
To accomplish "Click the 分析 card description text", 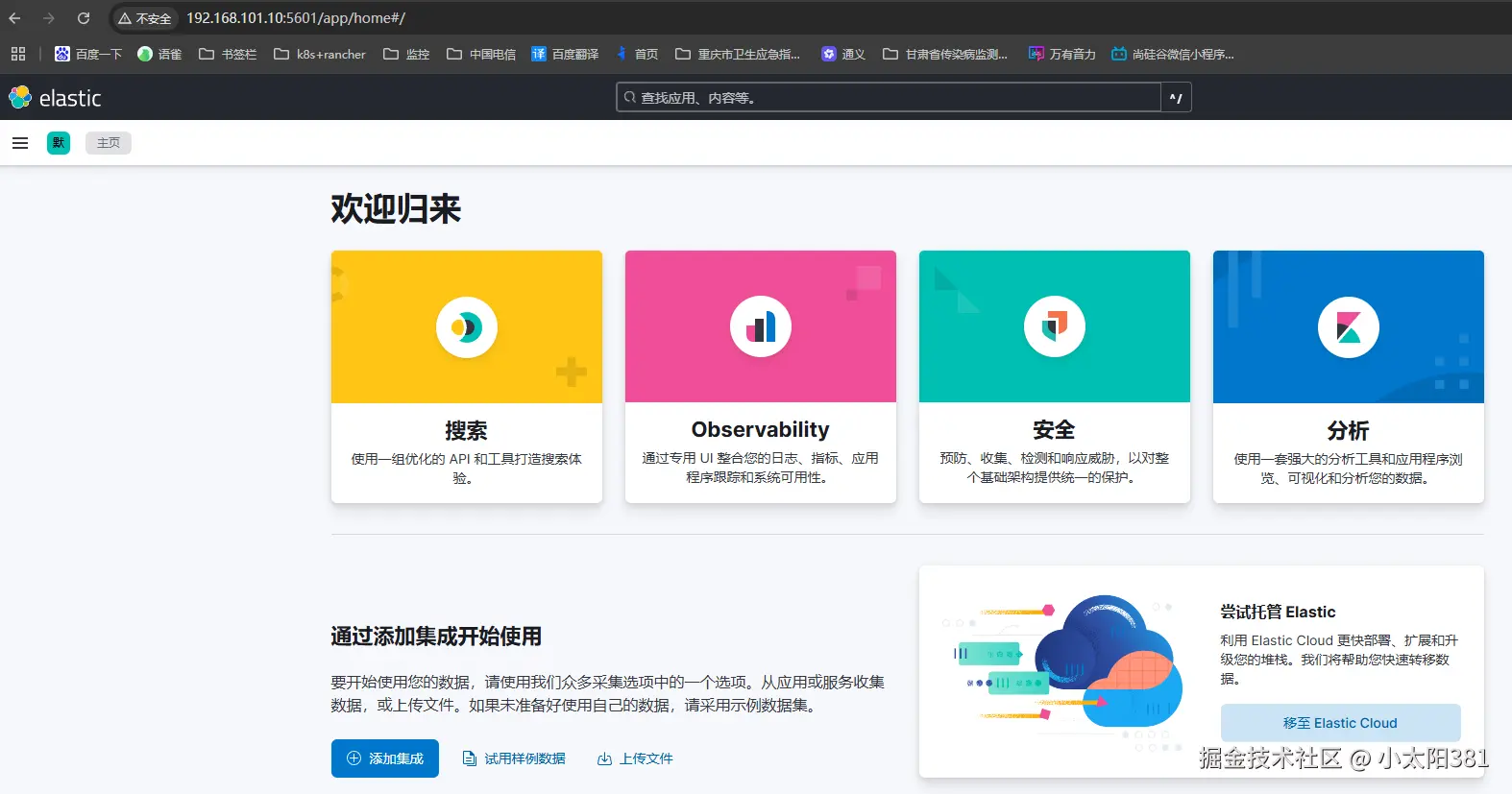I will coord(1349,469).
